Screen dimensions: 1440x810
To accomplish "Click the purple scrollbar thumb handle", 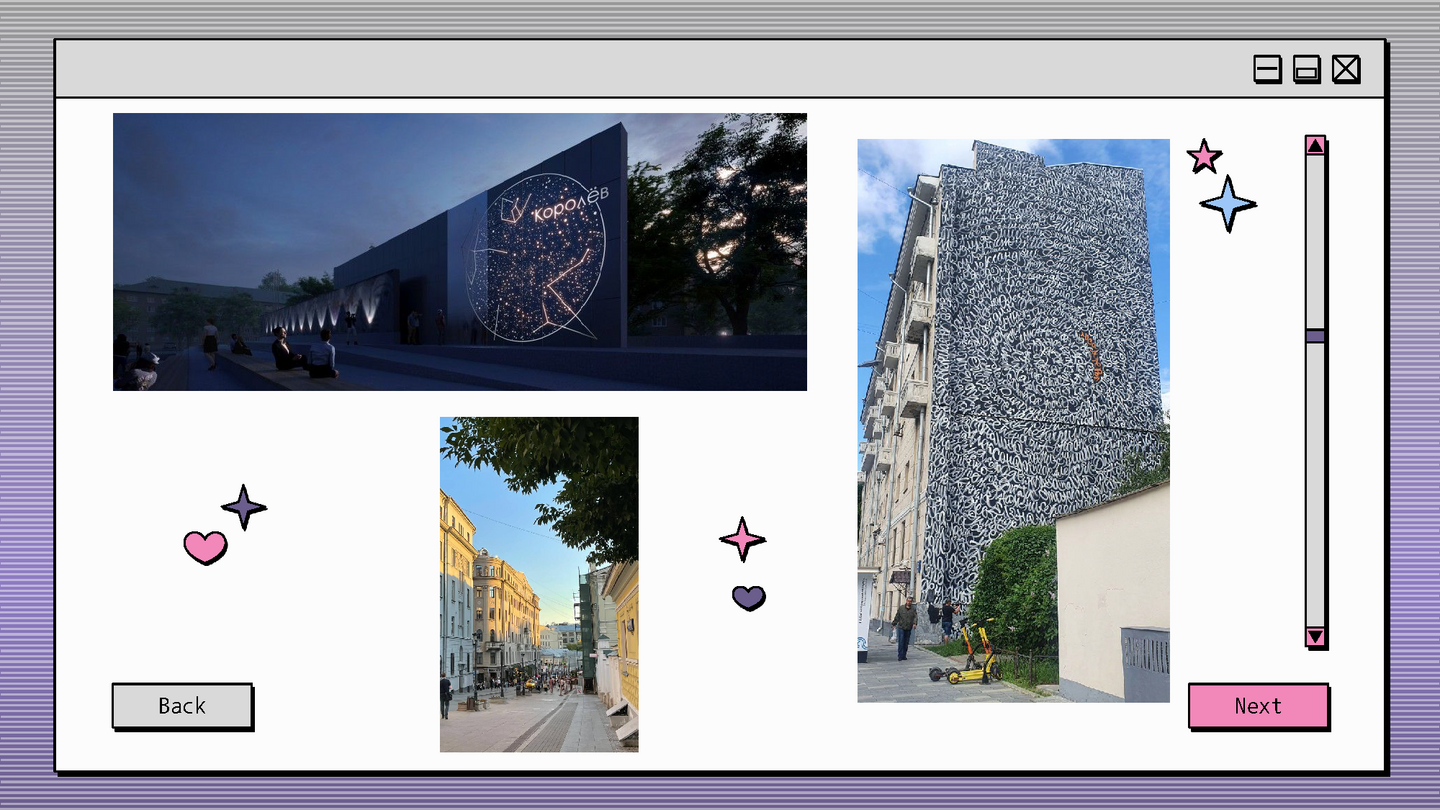I will 1315,336.
